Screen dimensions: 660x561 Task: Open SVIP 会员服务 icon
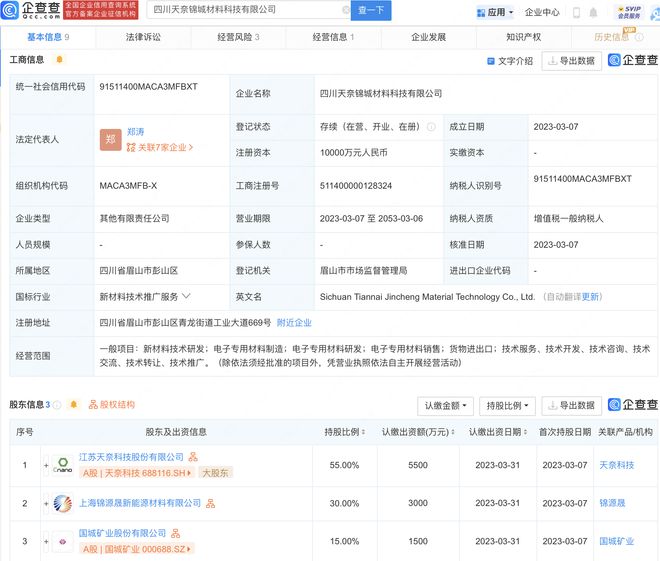pyautogui.click(x=629, y=12)
